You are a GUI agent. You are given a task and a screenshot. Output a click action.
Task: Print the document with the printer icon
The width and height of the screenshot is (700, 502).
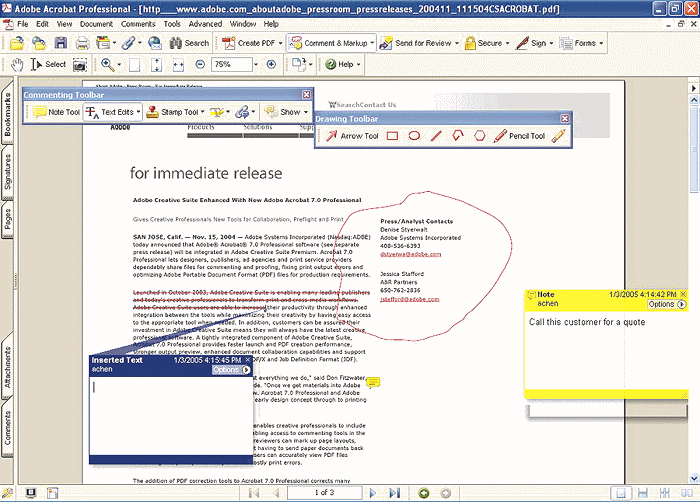[x=82, y=43]
